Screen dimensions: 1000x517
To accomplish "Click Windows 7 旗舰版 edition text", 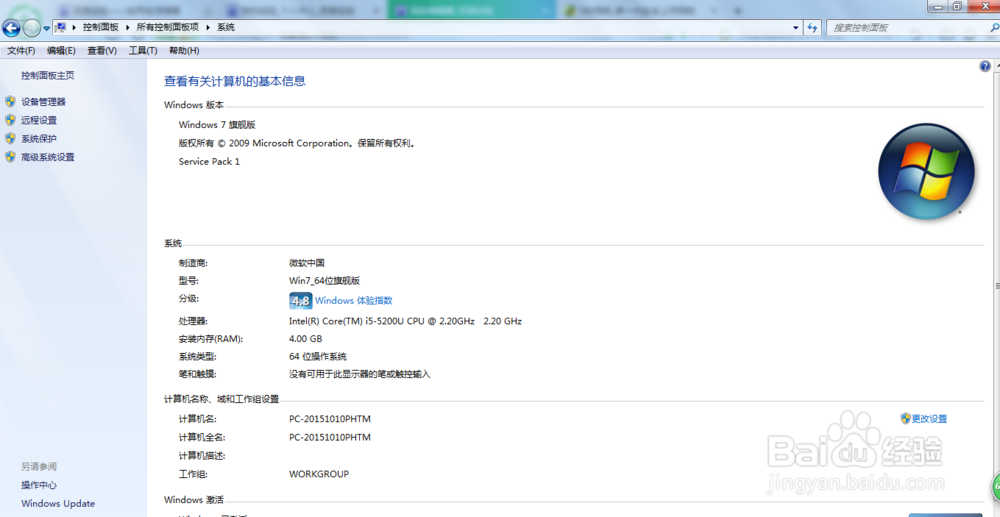I will click(217, 125).
